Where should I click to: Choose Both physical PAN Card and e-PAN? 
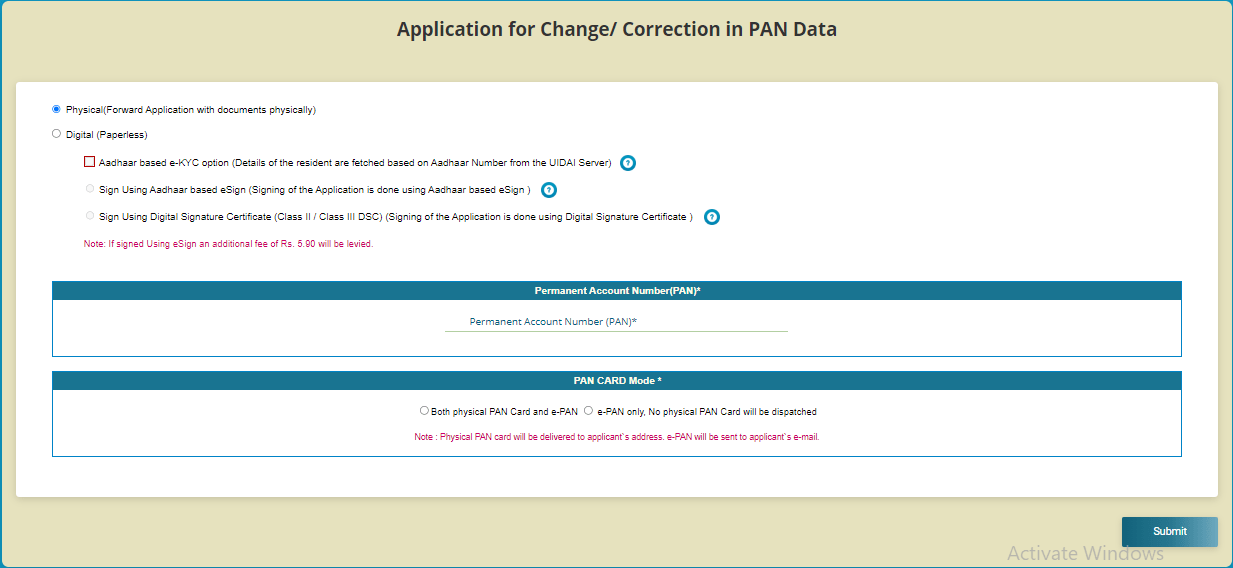424,410
